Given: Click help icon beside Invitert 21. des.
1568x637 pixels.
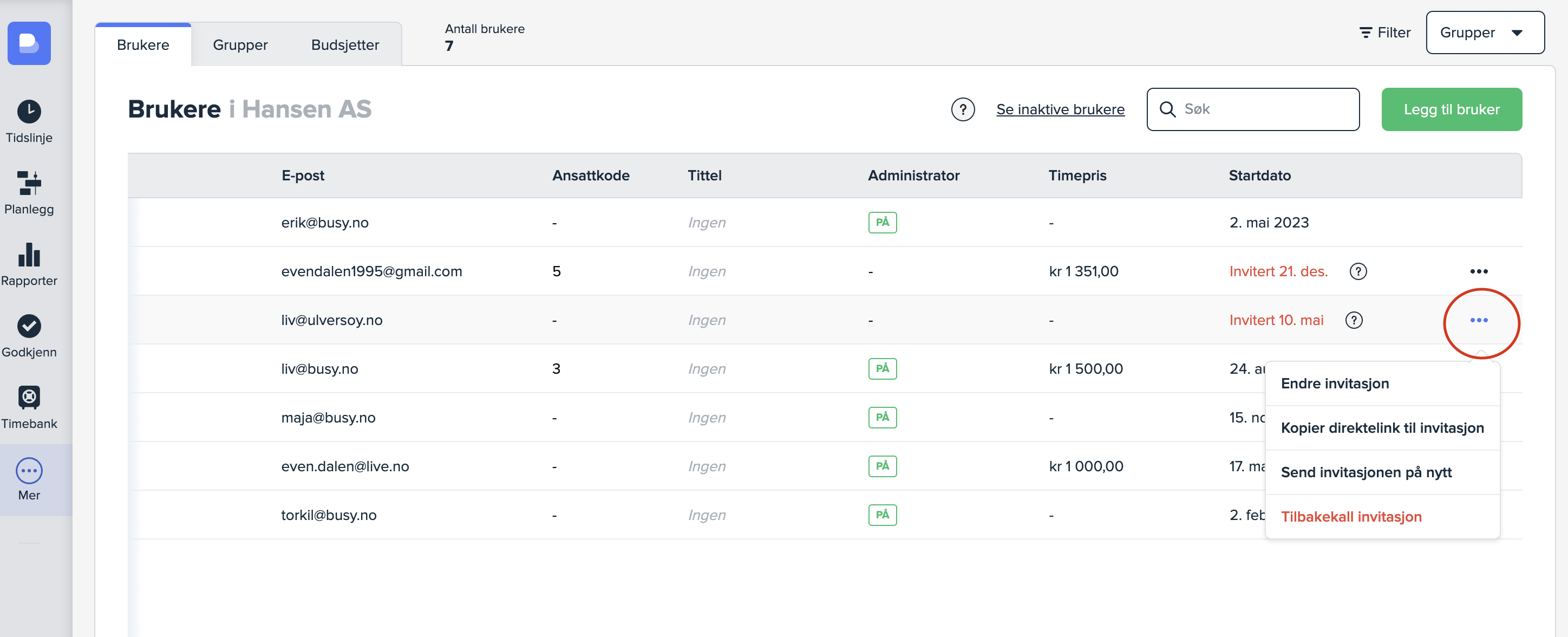Looking at the screenshot, I should tap(1357, 271).
